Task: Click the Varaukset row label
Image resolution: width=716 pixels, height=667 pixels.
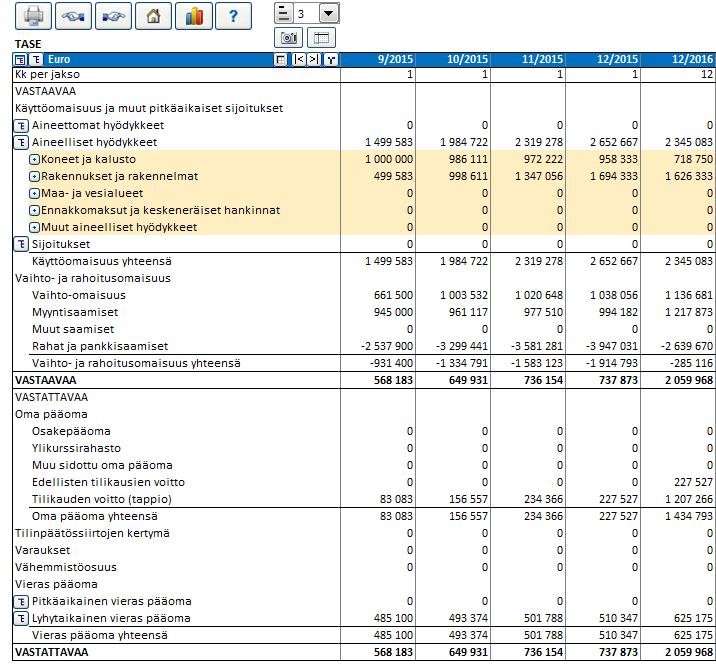Action: tap(42, 551)
